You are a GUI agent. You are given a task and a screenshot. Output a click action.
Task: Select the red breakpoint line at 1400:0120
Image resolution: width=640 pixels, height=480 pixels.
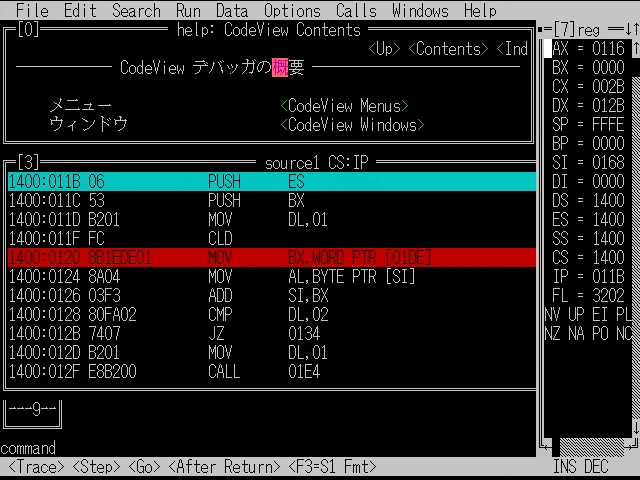[x=272, y=257]
